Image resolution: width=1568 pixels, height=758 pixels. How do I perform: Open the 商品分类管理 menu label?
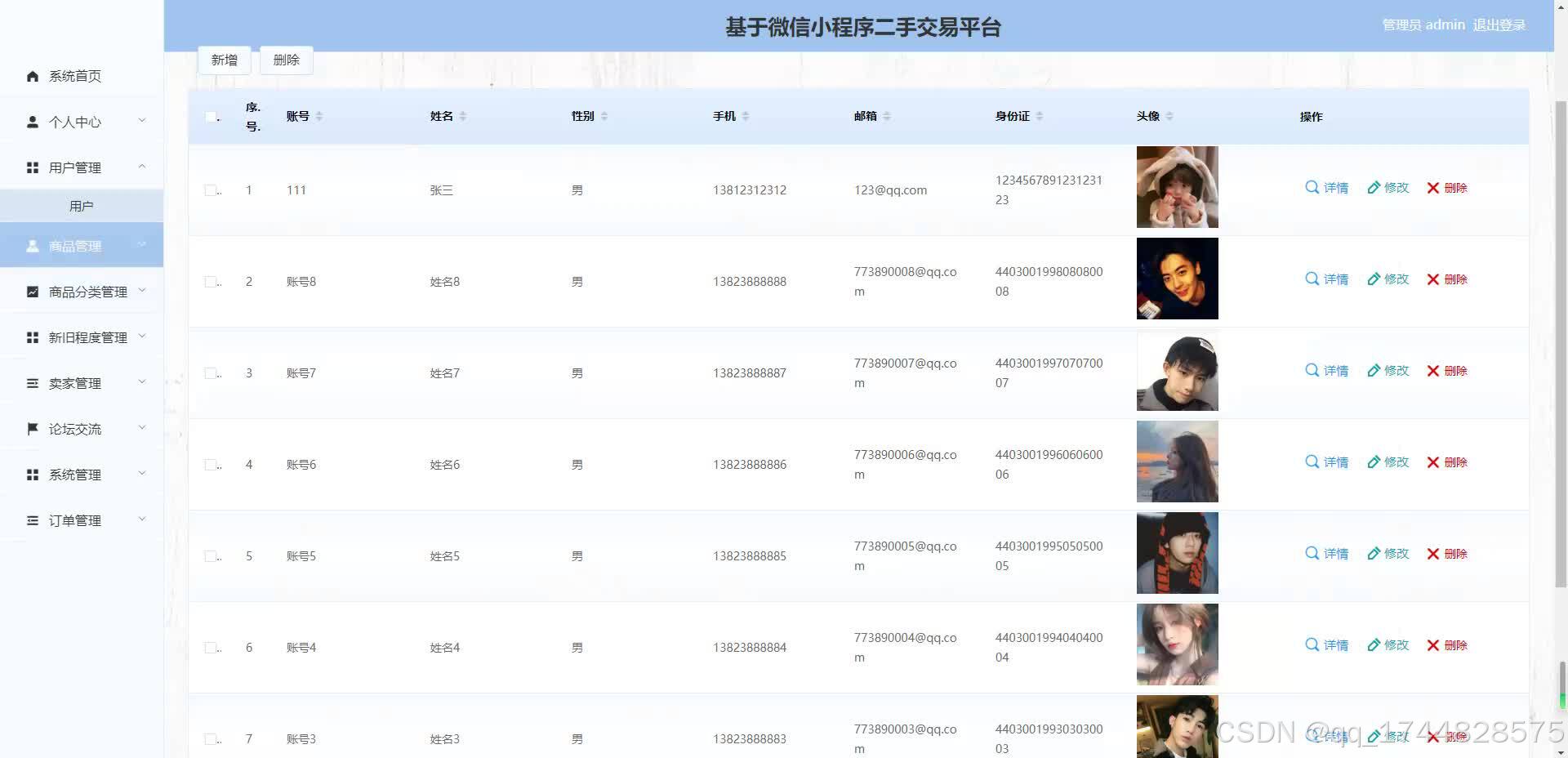pos(88,292)
